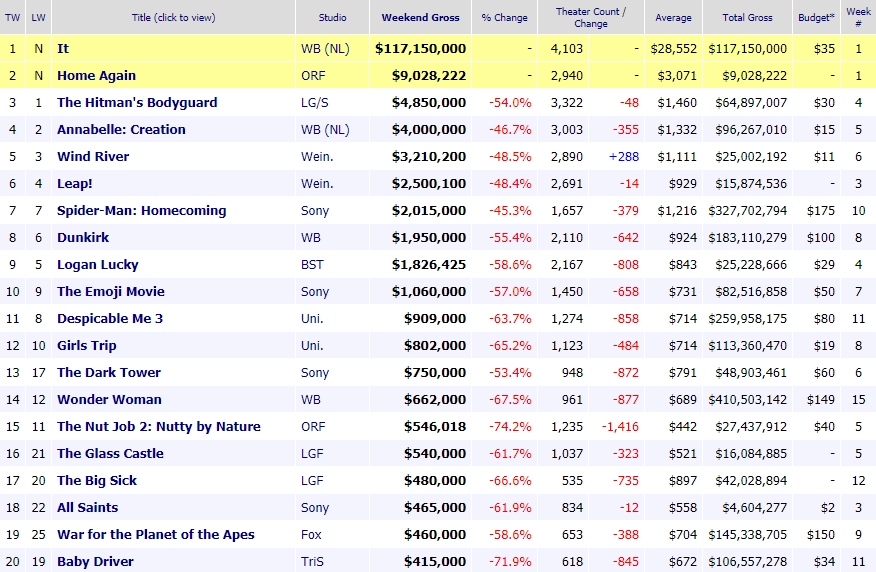The height and width of the screenshot is (572, 876).
Task: Open 'Annabelle: Creation' title link
Action: 121,130
